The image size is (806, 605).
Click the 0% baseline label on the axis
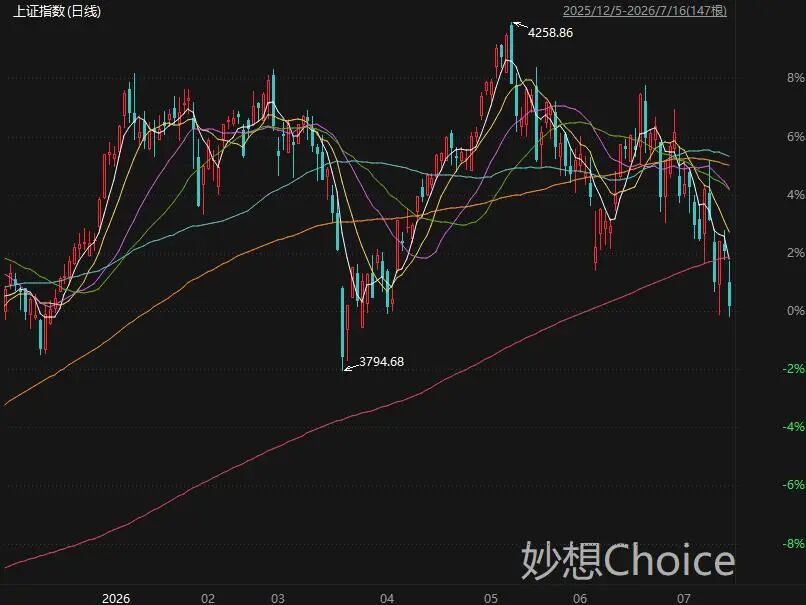tap(795, 310)
